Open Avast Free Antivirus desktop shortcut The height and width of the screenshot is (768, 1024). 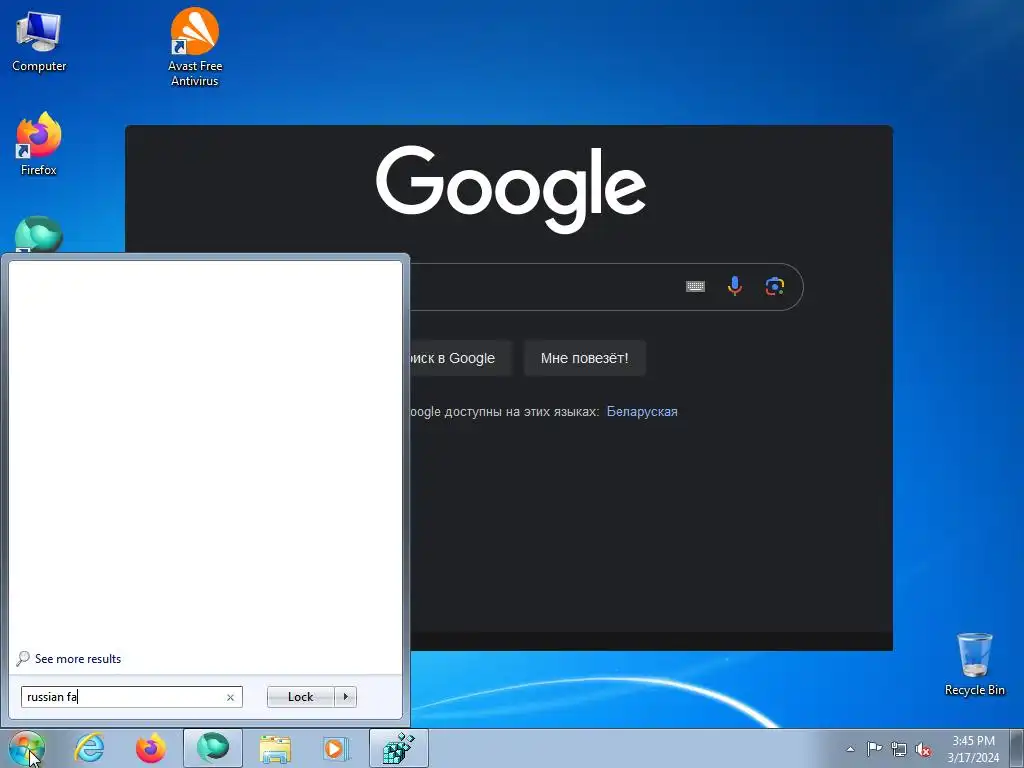pyautogui.click(x=195, y=47)
